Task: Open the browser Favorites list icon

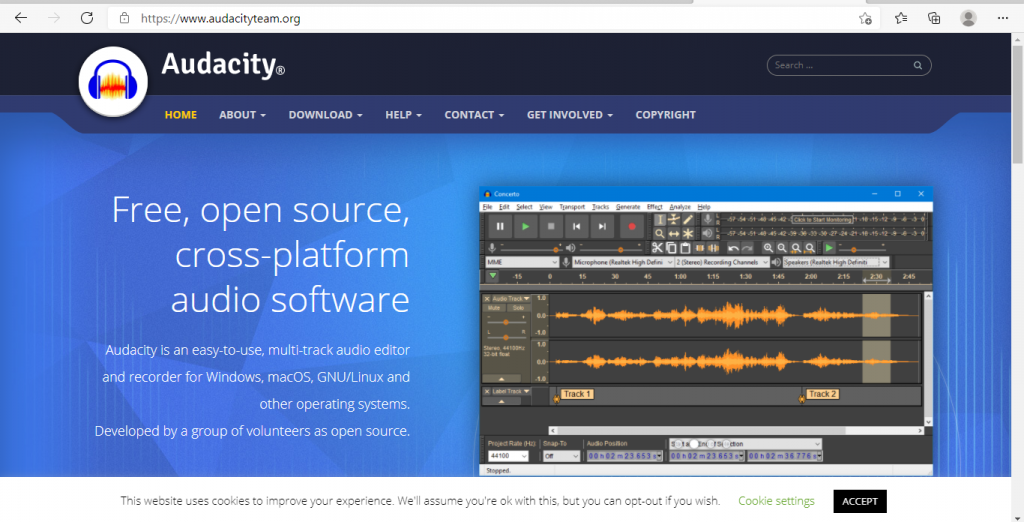Action: (901, 18)
